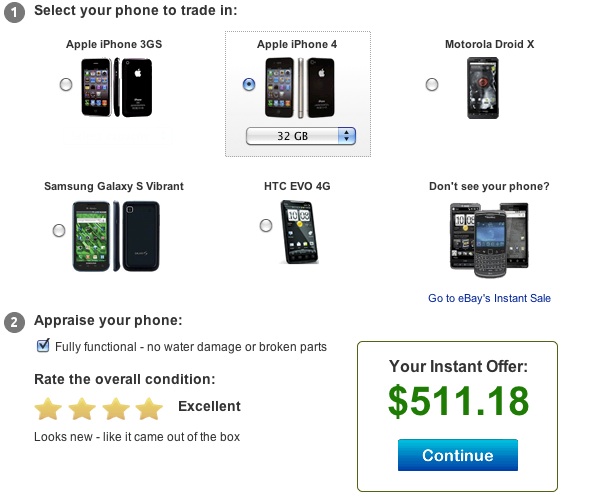Click the Samsung Galaxy S Vibrant image

[114, 235]
